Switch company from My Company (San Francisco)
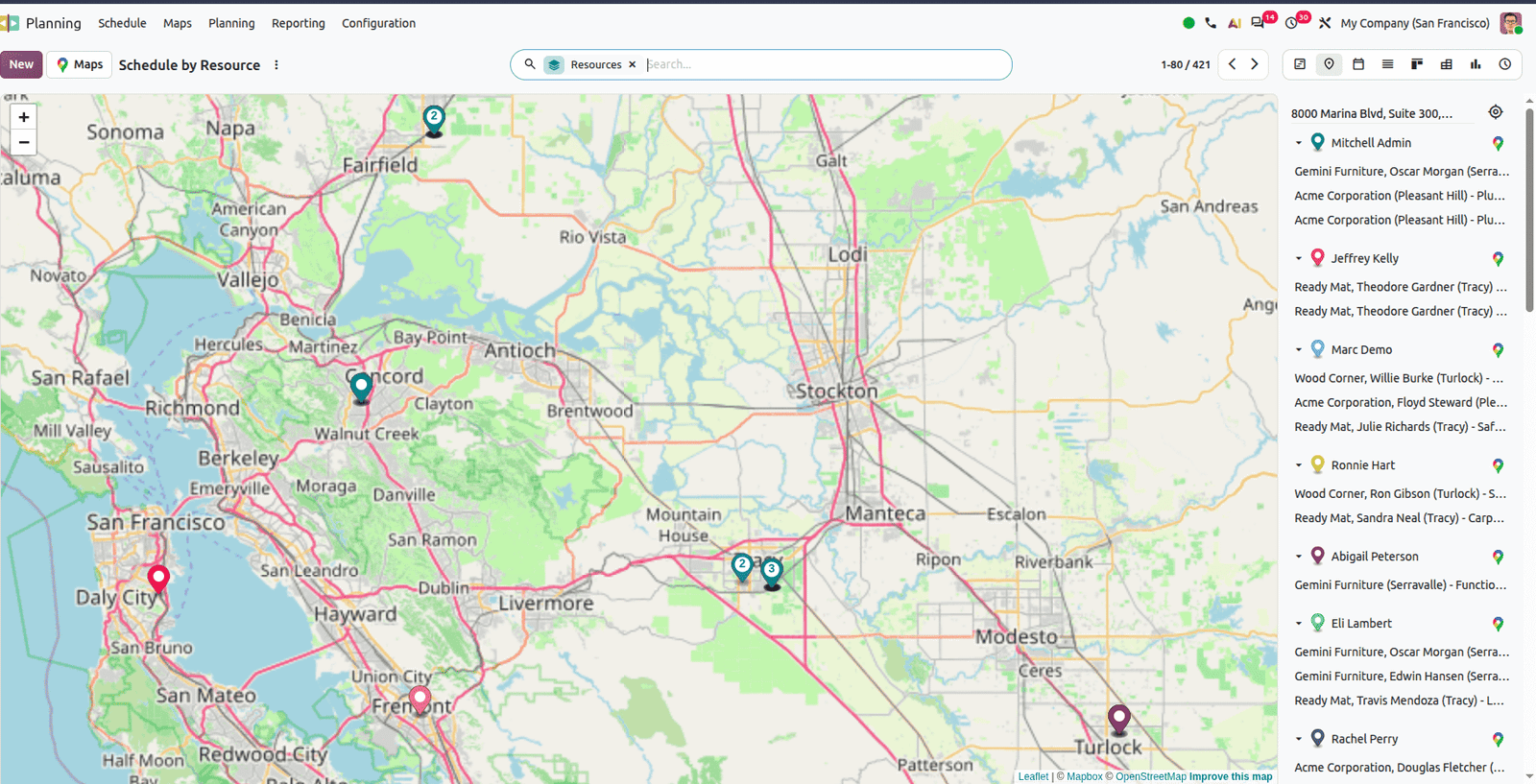Screen dimensions: 1536x784 [1415, 23]
